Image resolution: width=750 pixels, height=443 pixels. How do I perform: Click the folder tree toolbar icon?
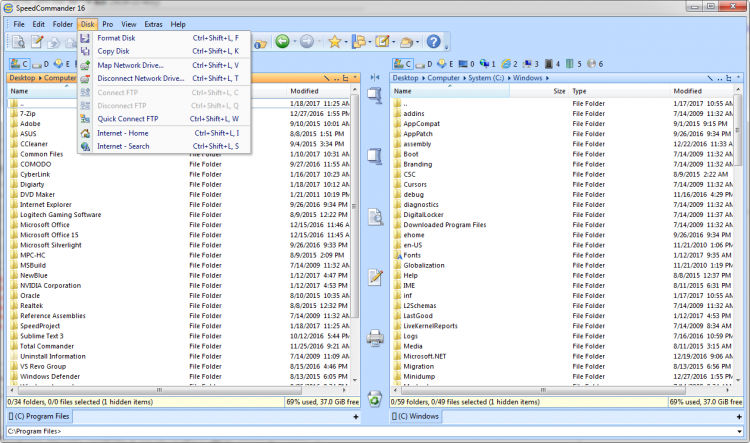[x=359, y=42]
